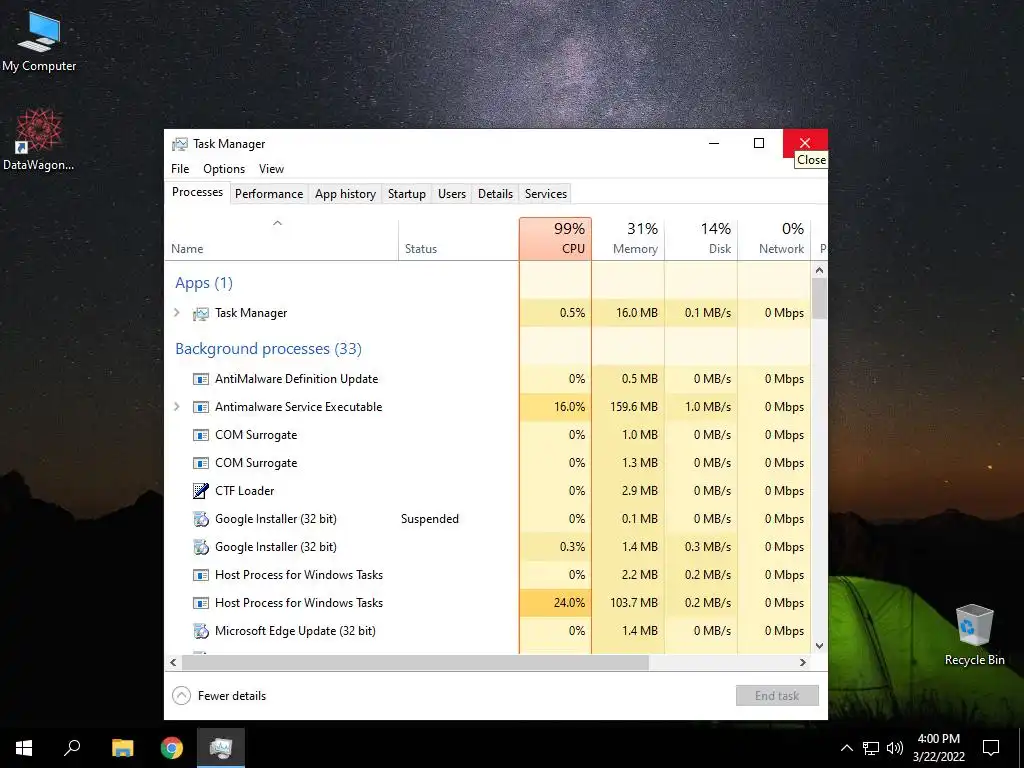Click the Suspended status text
The width and height of the screenshot is (1024, 768).
tap(430, 519)
